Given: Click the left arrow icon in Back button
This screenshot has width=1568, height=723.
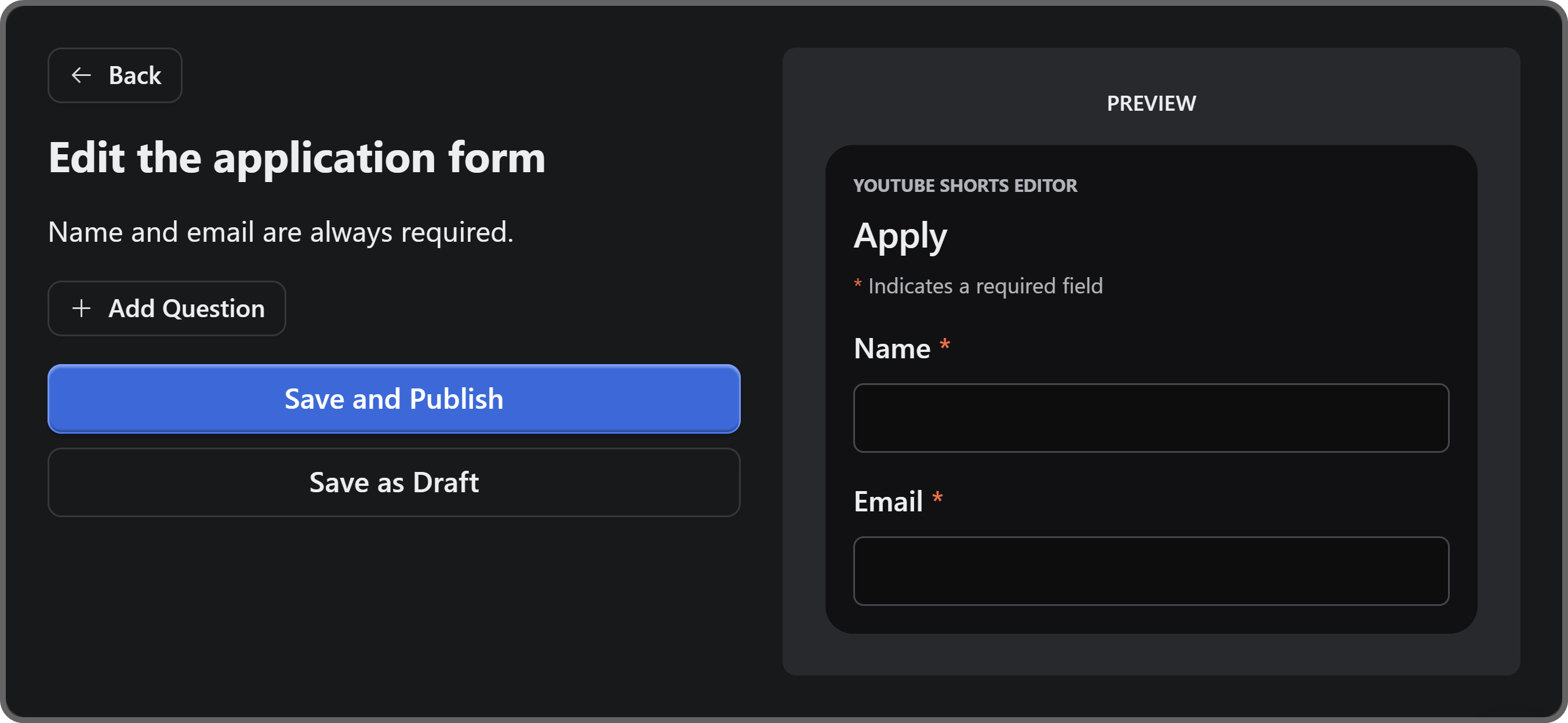Looking at the screenshot, I should pos(81,75).
